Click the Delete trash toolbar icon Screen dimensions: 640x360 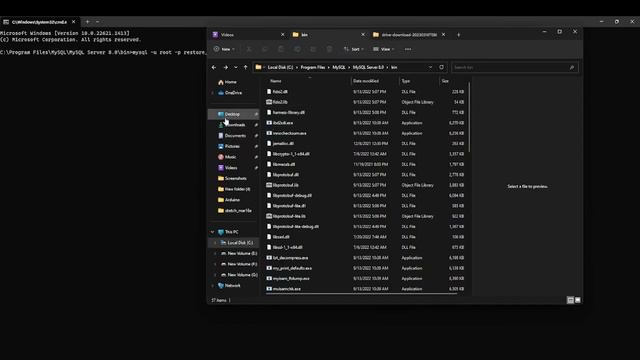pos(329,49)
